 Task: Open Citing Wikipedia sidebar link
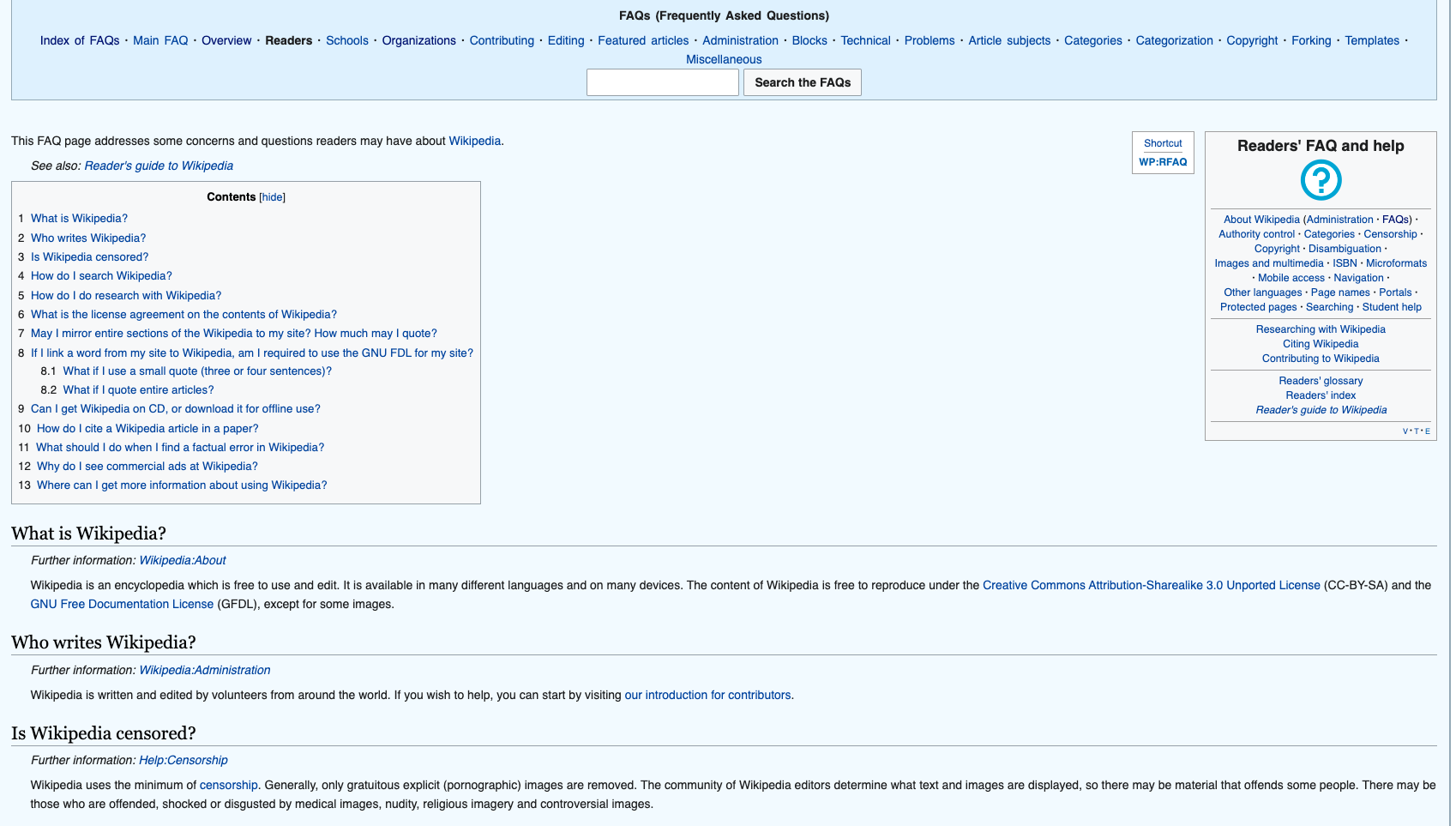(1321, 344)
